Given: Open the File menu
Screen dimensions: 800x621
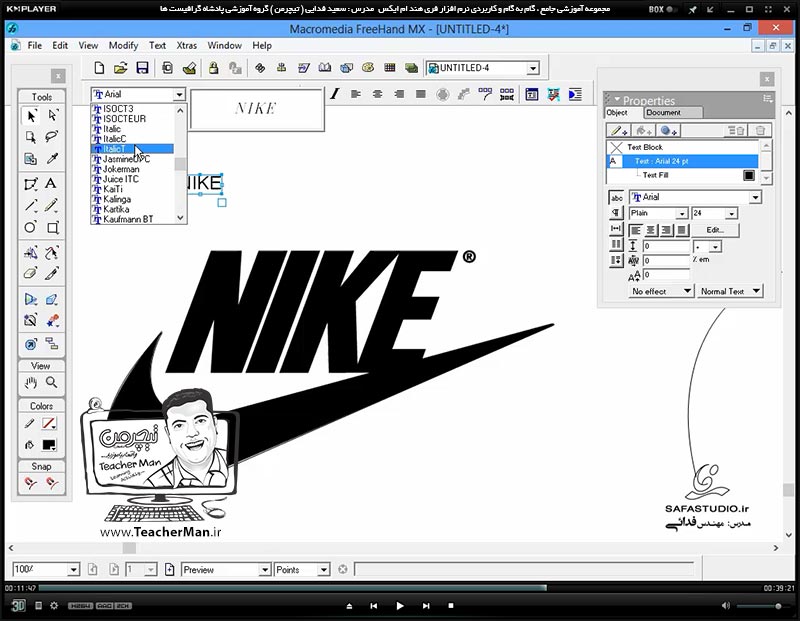Looking at the screenshot, I should pyautogui.click(x=35, y=45).
